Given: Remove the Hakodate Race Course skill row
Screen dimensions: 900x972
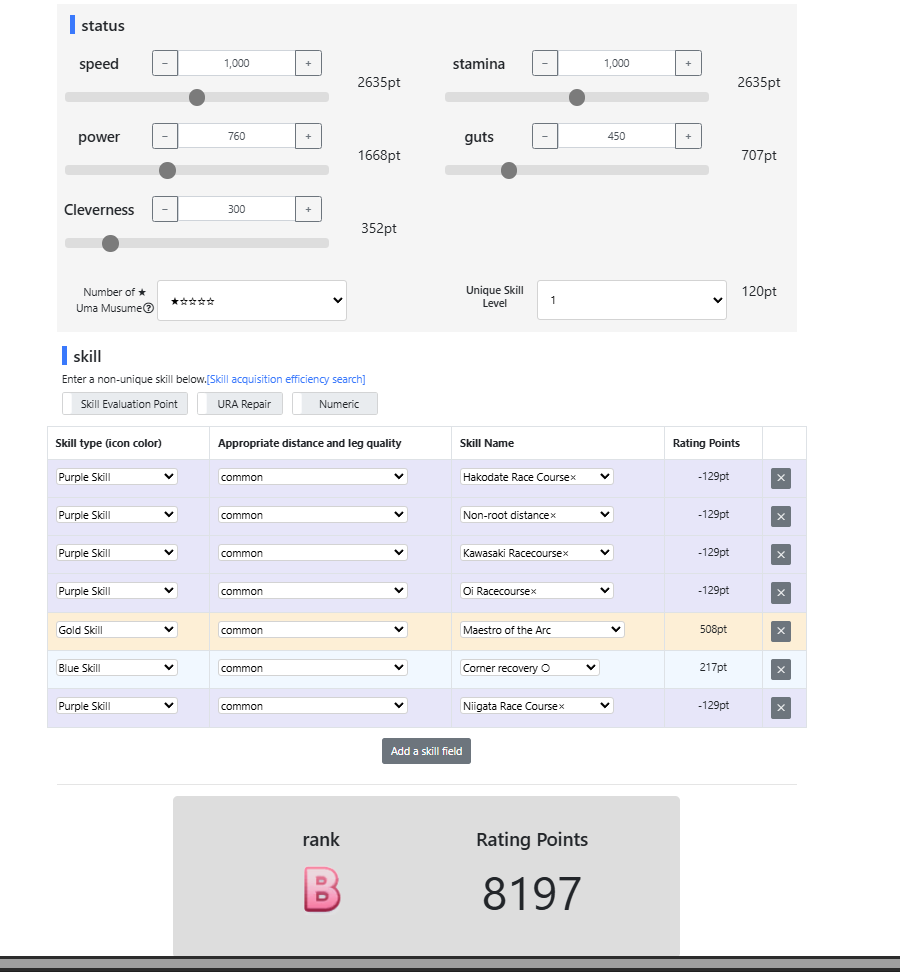Looking at the screenshot, I should click(x=780, y=478).
